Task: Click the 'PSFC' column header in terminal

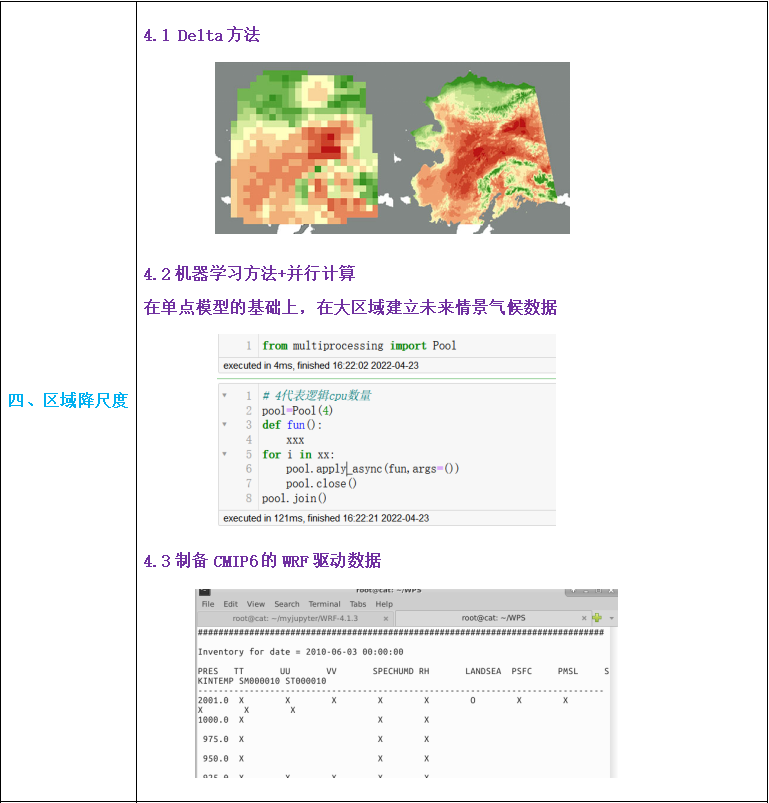Action: 521,671
